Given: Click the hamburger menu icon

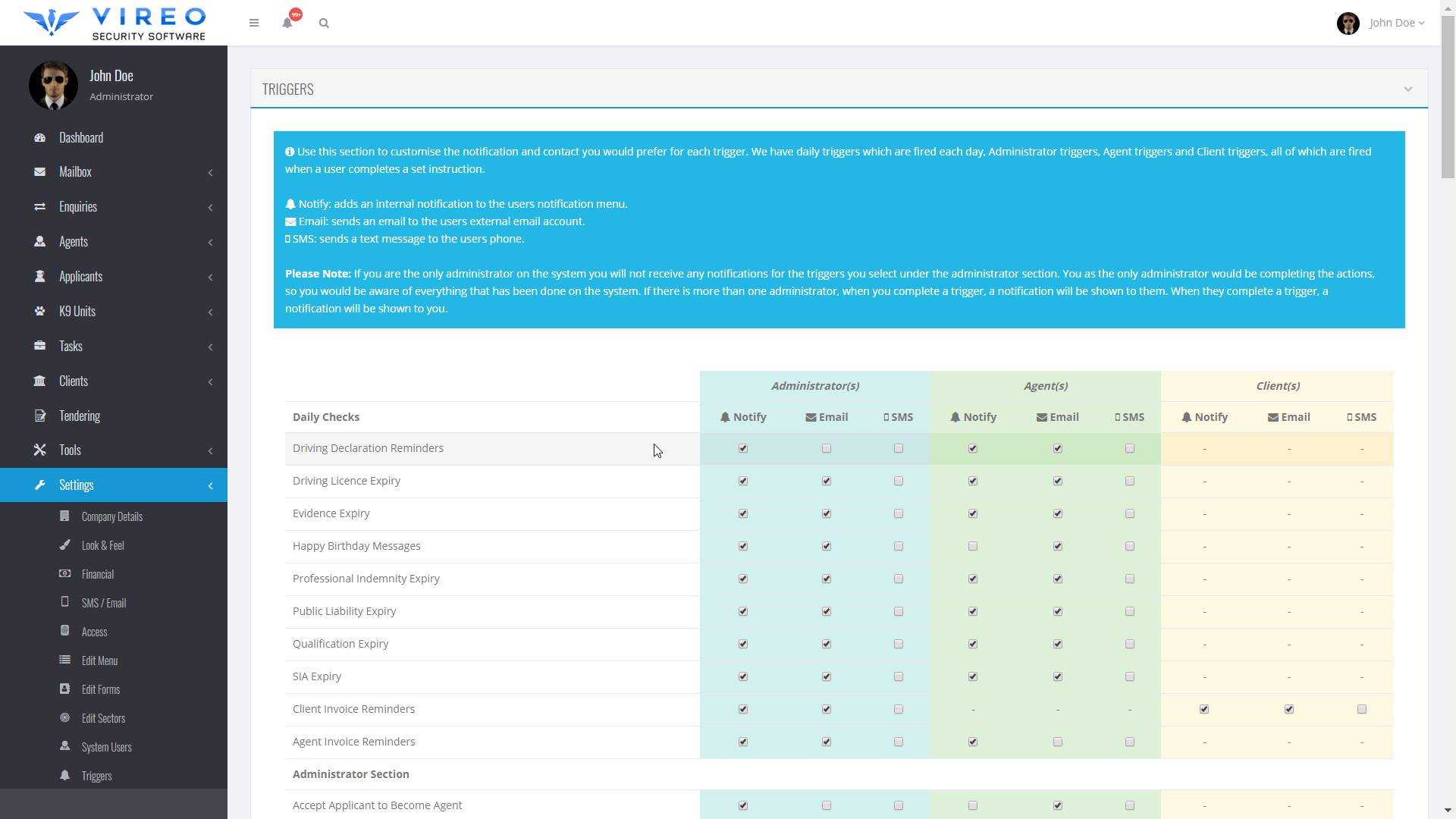Looking at the screenshot, I should coord(254,23).
